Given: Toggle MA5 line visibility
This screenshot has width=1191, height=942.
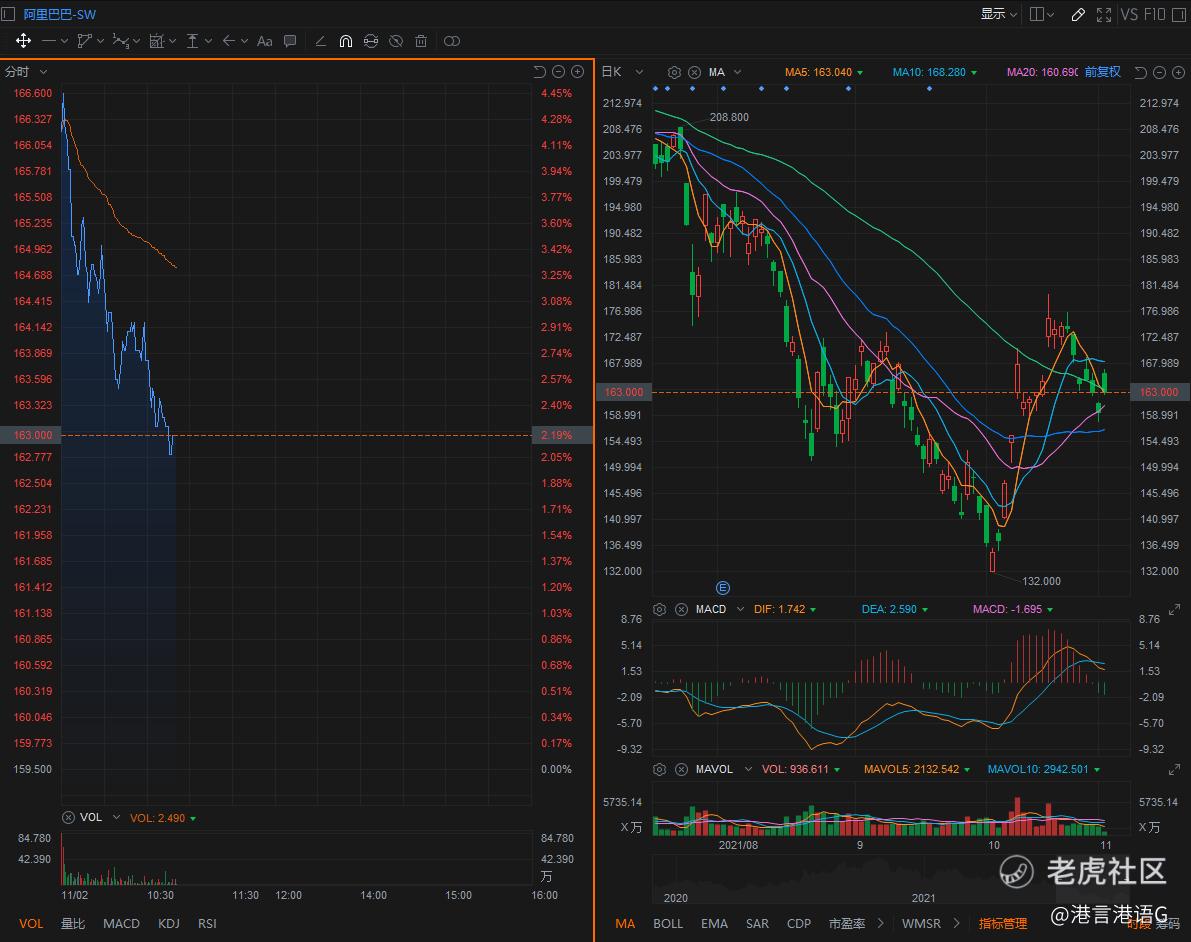Looking at the screenshot, I should click(823, 72).
